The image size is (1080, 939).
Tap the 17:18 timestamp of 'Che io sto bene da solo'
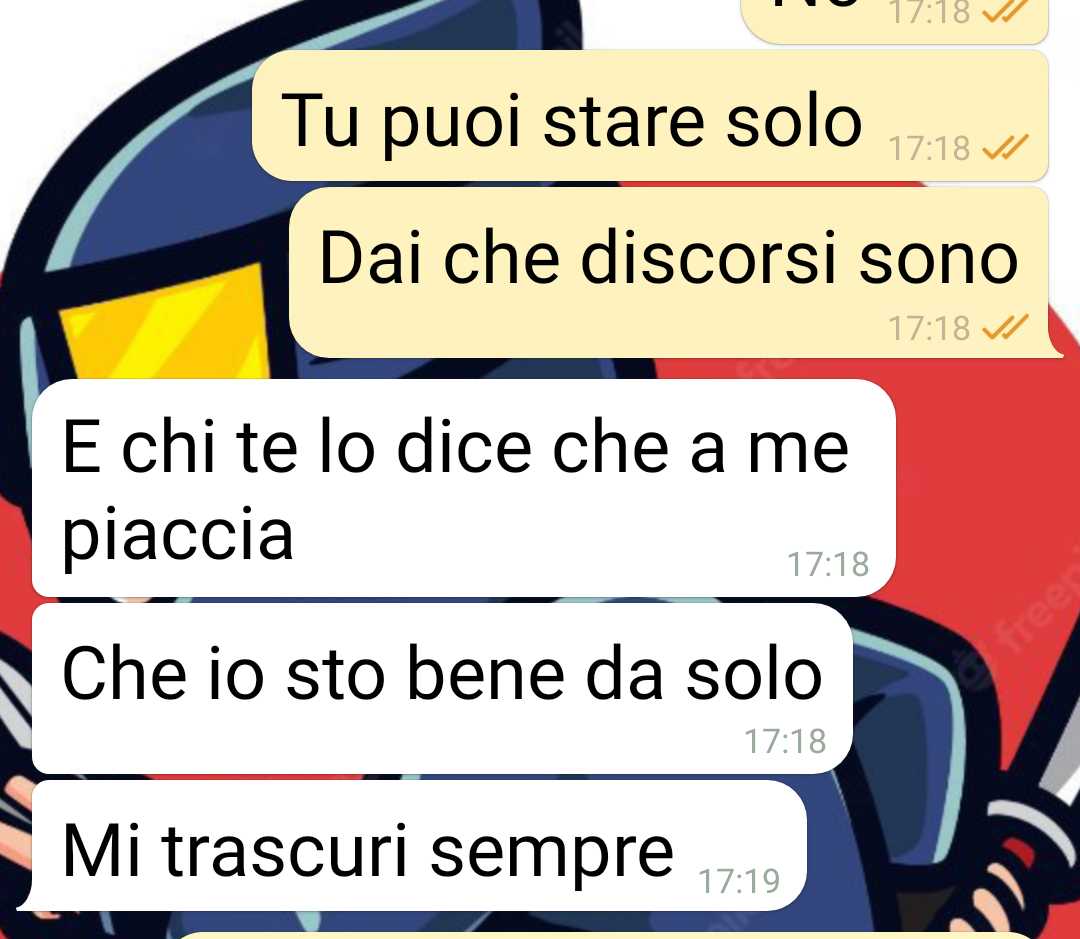pyautogui.click(x=785, y=741)
